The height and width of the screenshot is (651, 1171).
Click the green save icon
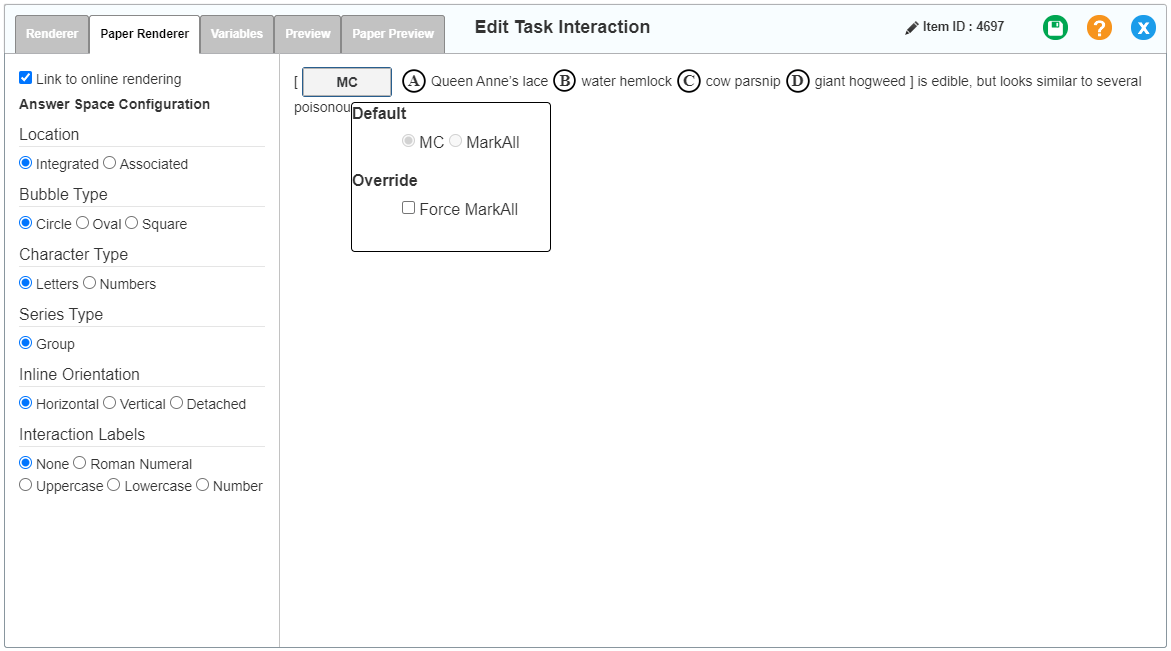pyautogui.click(x=1054, y=28)
